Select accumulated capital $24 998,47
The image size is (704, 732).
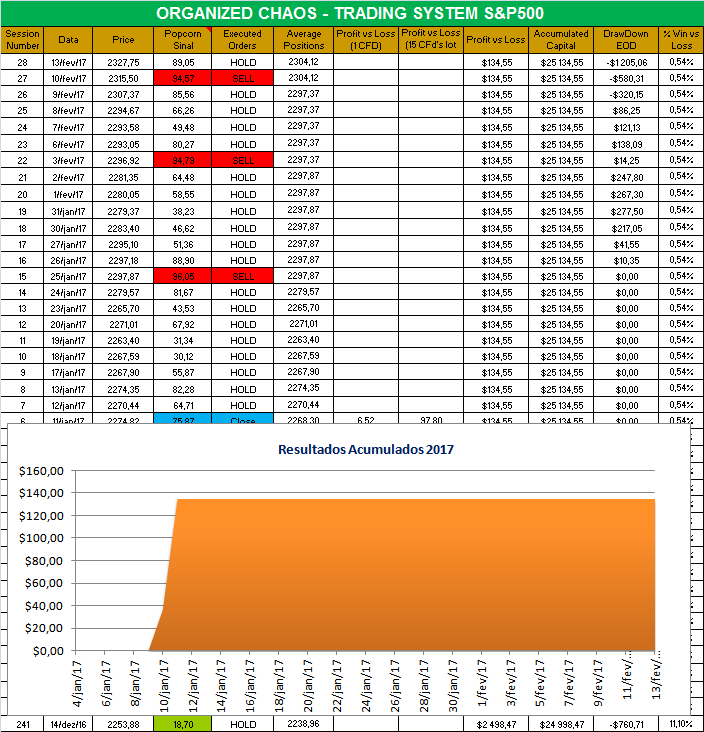561,724
